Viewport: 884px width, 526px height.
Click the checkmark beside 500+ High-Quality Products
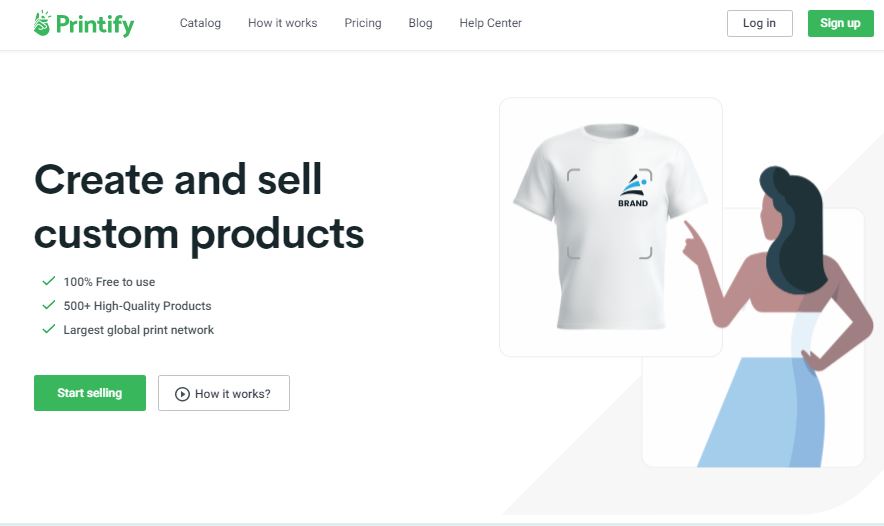[x=49, y=305]
